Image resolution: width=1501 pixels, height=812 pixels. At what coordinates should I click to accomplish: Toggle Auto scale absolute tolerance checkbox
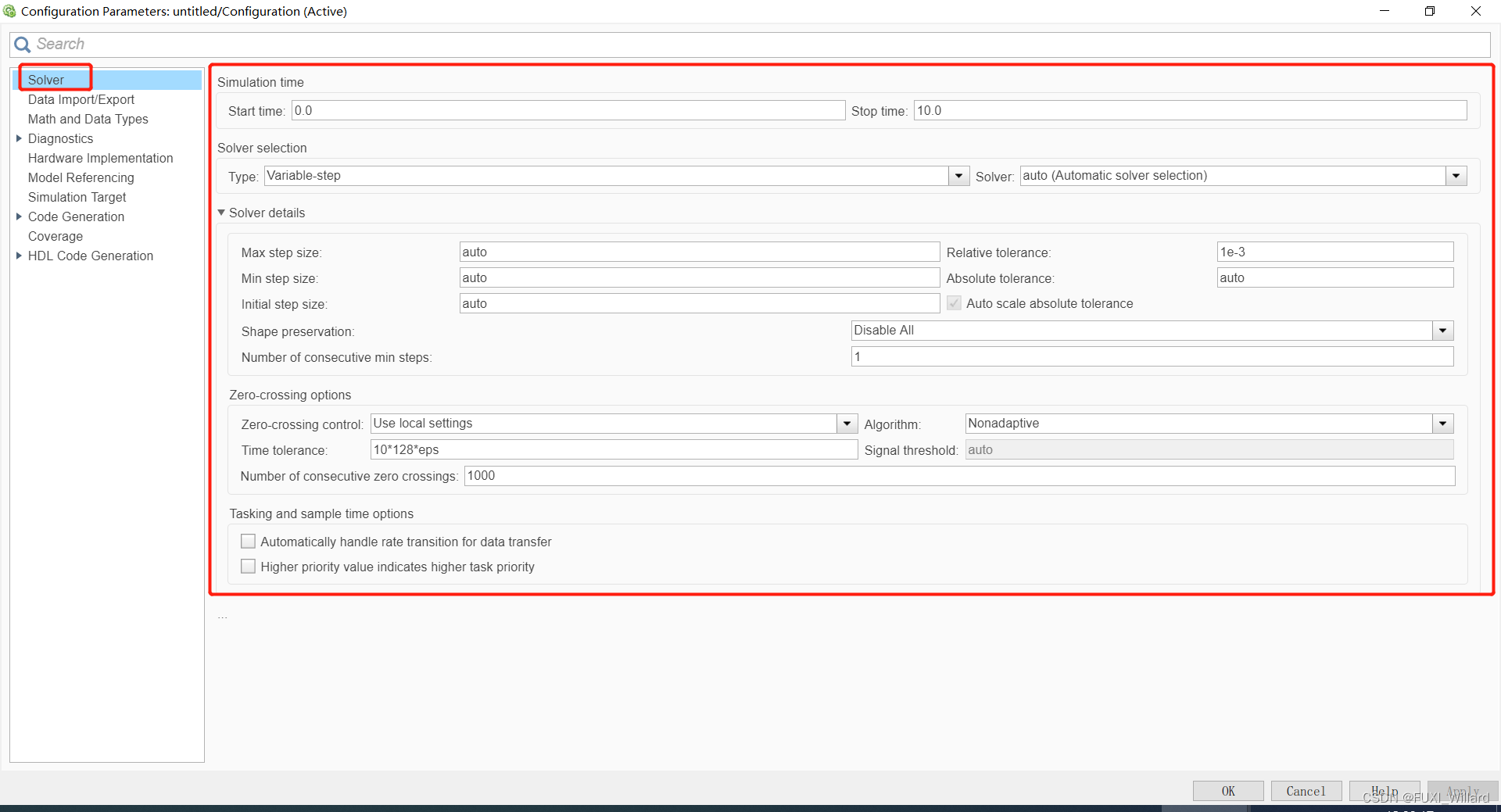(x=954, y=303)
